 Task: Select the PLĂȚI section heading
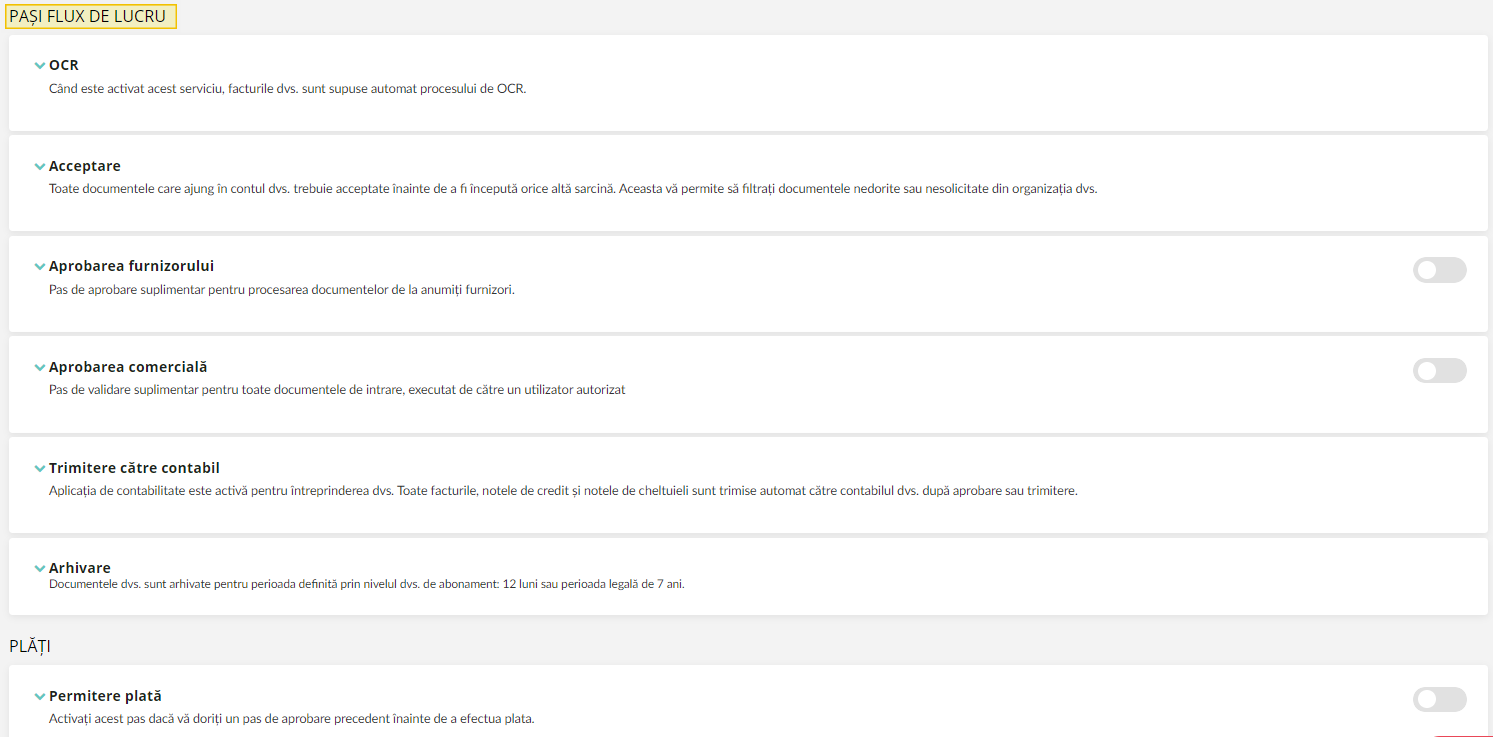tap(30, 646)
